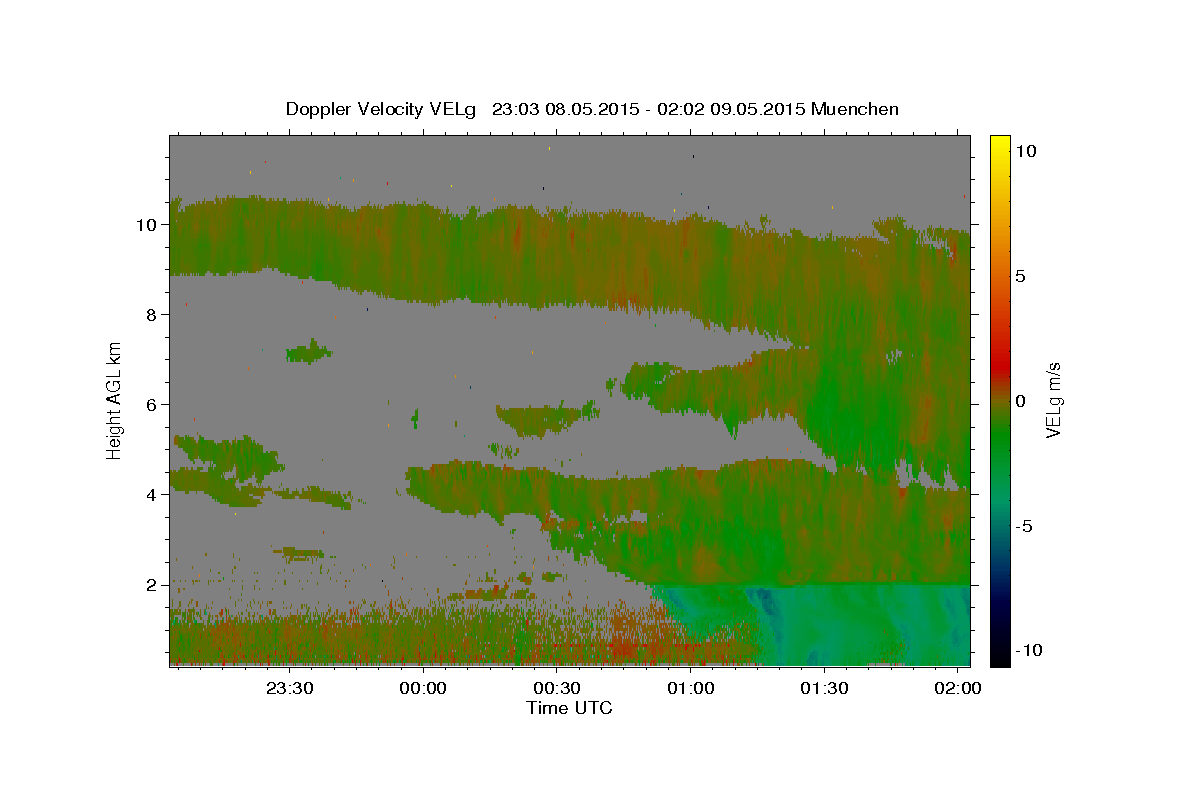Click the colorbar tick label "0"

click(1021, 401)
